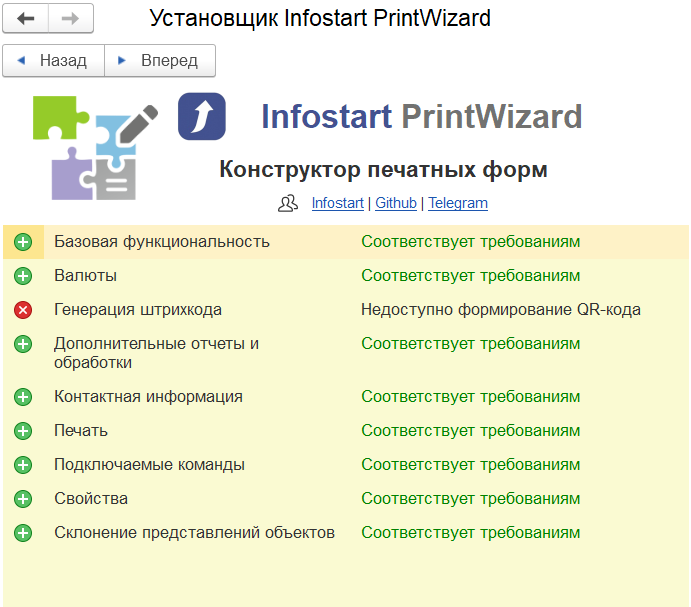Click the puzzle pieces PrintWizard logo
This screenshot has width=691, height=607.
point(96,146)
